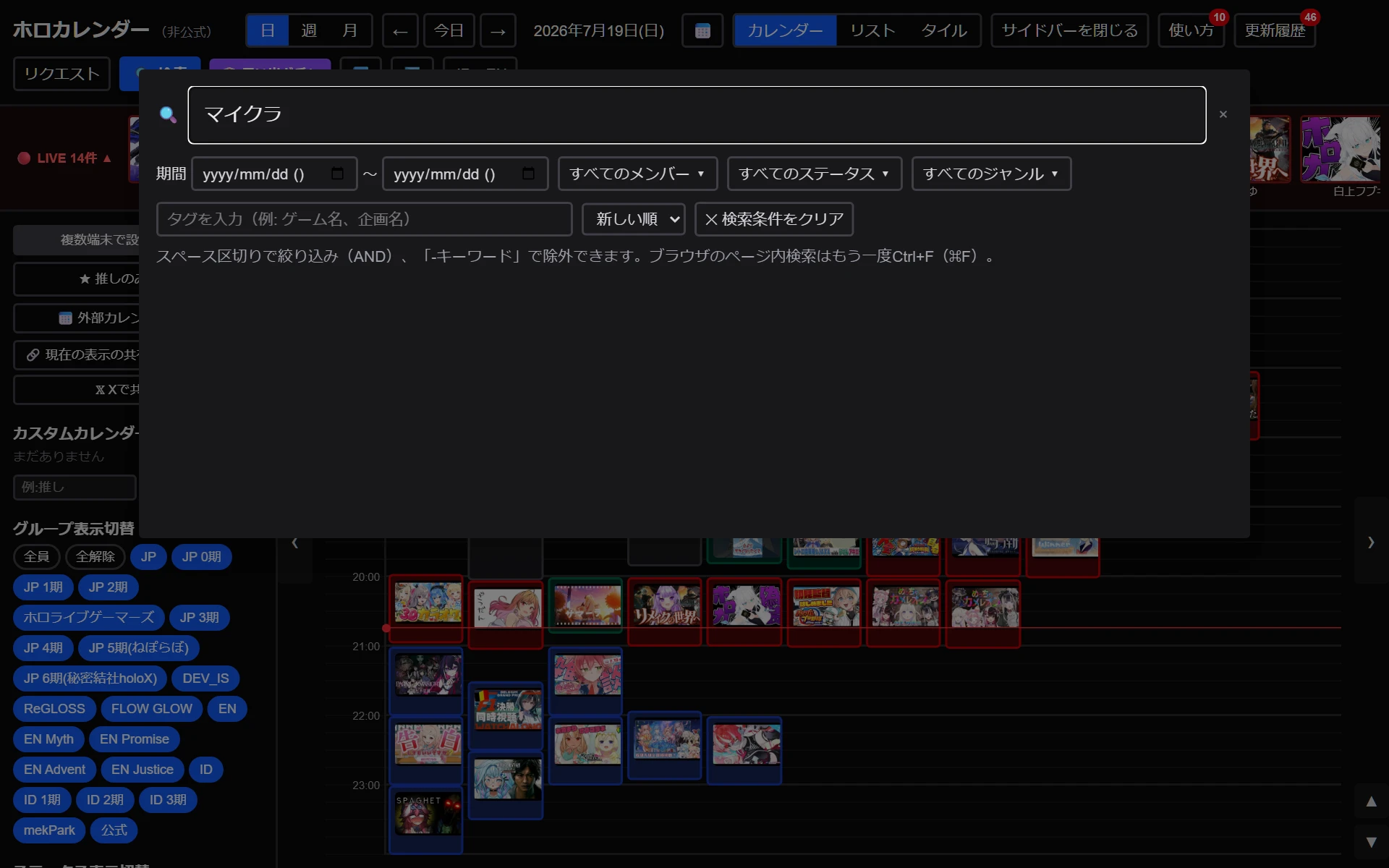This screenshot has height=868, width=1389.
Task: Open the 新しい順 sort order dropdown
Action: pos(634,219)
